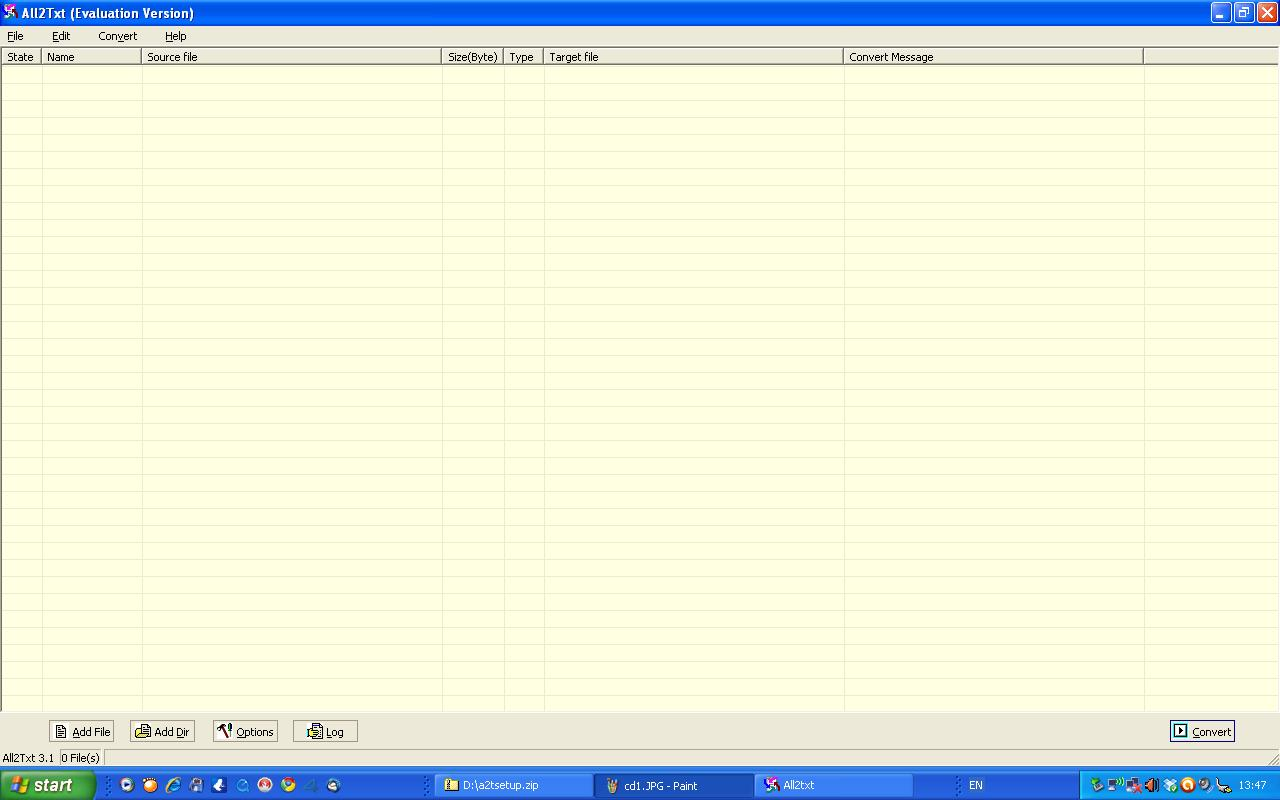
Task: Click the speaker volume tray icon
Action: (1151, 785)
